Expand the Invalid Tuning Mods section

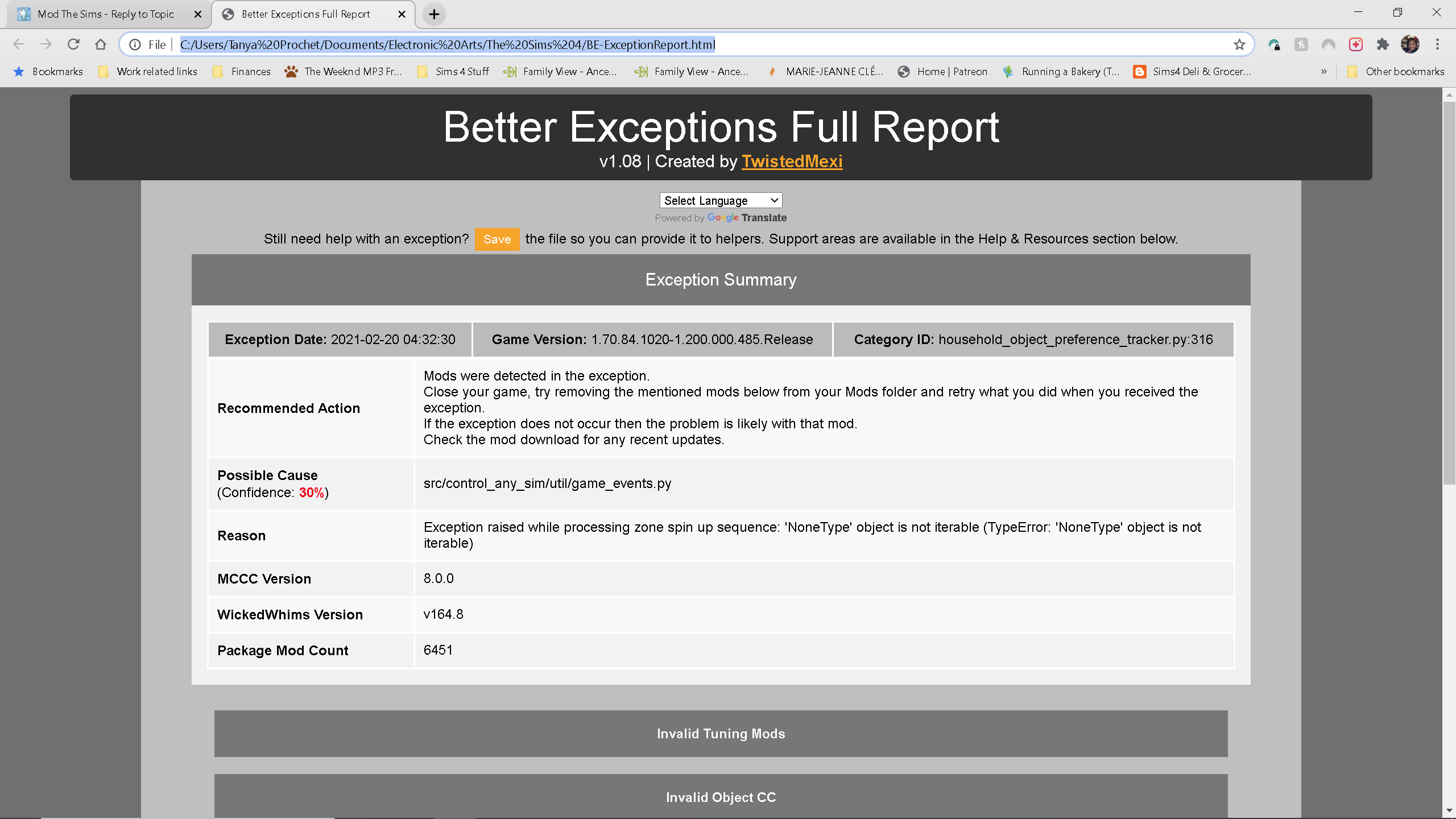click(721, 734)
